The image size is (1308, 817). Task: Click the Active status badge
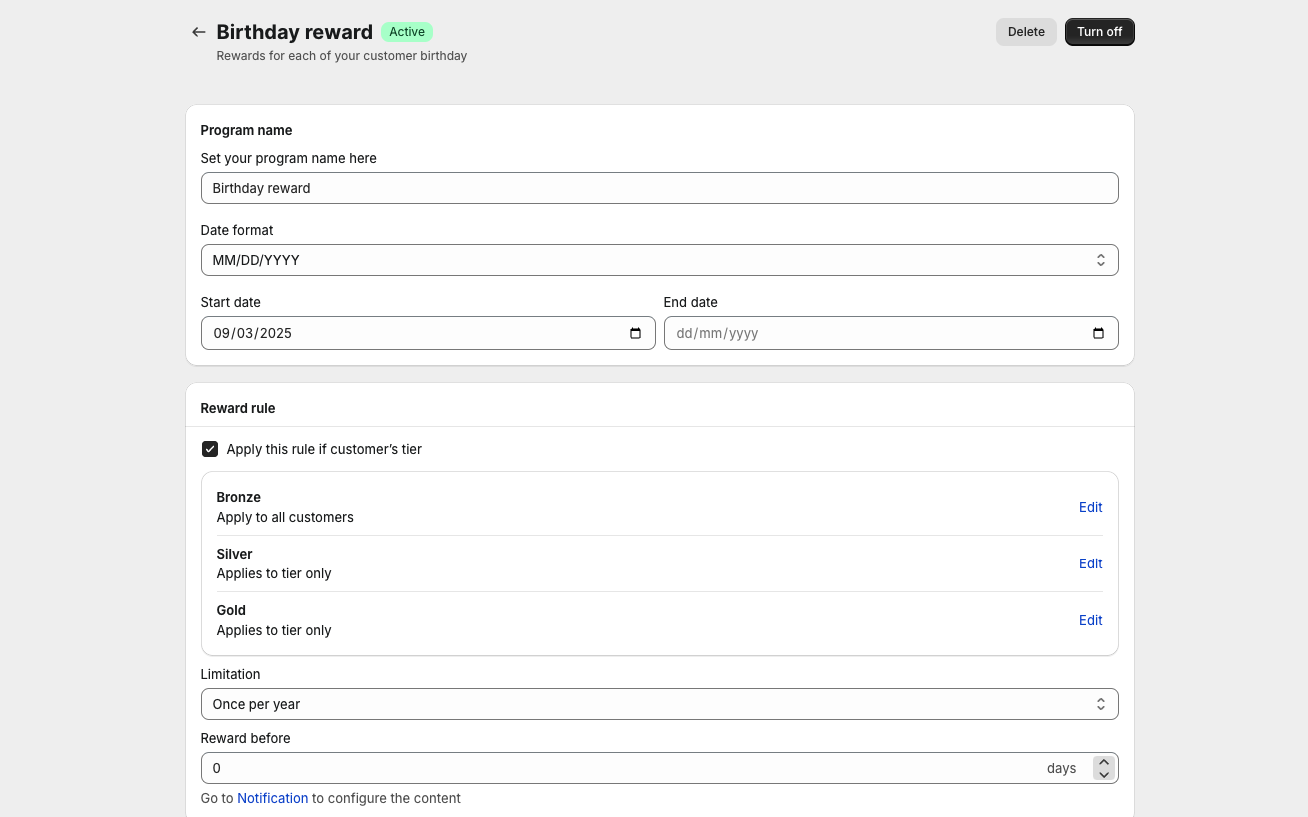[x=407, y=32]
